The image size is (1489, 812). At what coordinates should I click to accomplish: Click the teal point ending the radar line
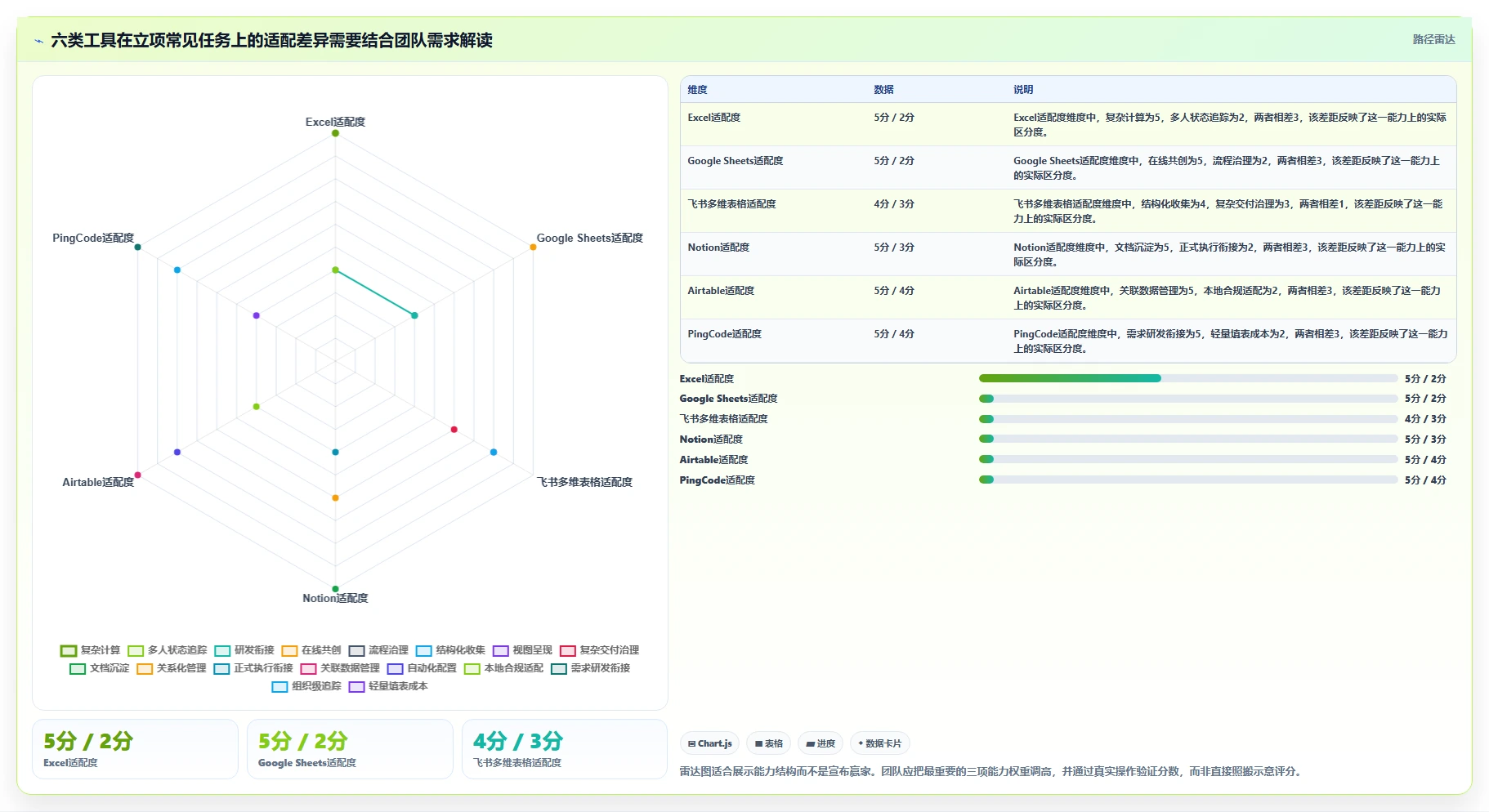click(414, 315)
